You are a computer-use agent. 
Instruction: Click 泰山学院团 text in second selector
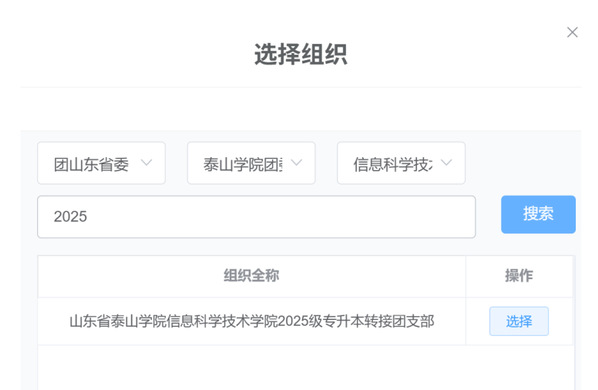[x=243, y=164]
